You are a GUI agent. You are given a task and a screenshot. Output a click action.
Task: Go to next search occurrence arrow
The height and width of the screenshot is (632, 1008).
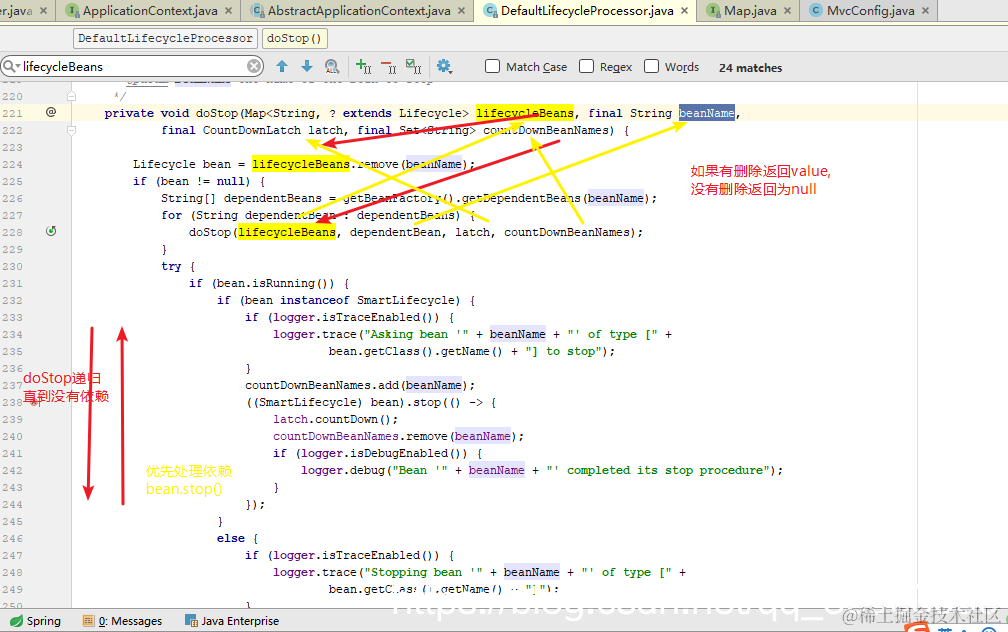coord(307,66)
